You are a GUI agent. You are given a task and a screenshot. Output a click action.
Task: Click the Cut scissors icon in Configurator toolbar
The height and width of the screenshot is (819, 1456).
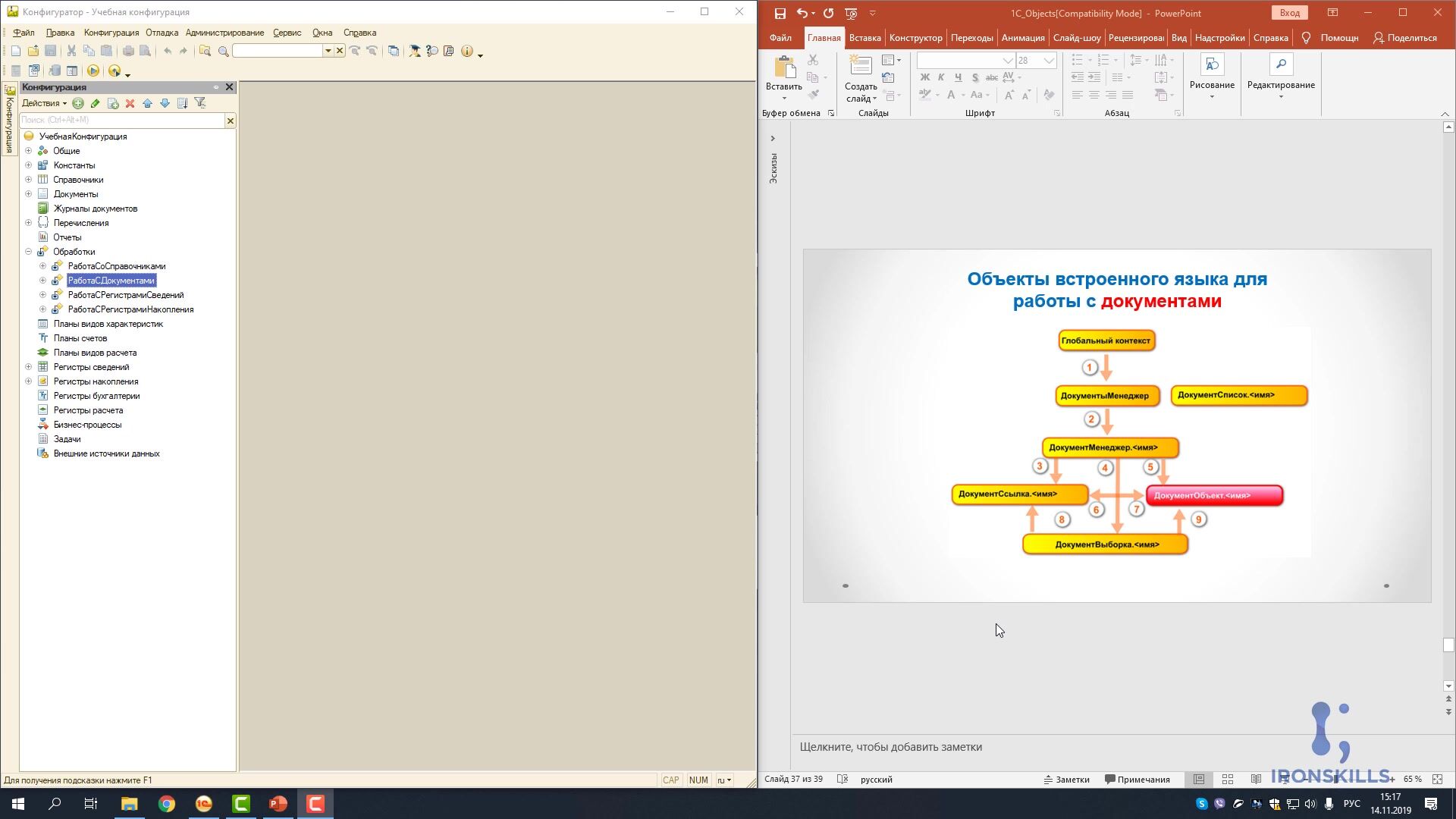(71, 51)
